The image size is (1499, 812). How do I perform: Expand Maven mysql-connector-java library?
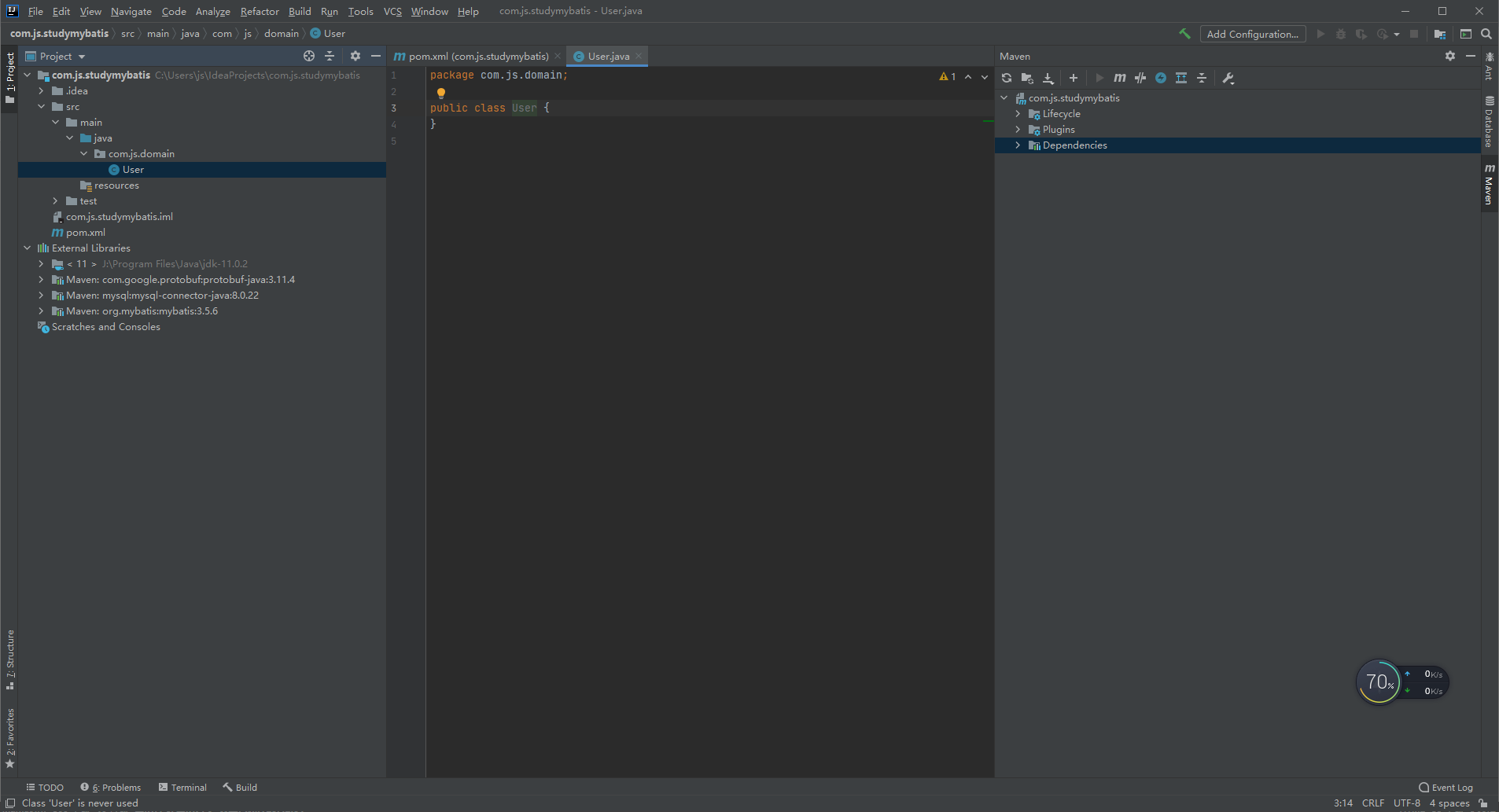41,296
